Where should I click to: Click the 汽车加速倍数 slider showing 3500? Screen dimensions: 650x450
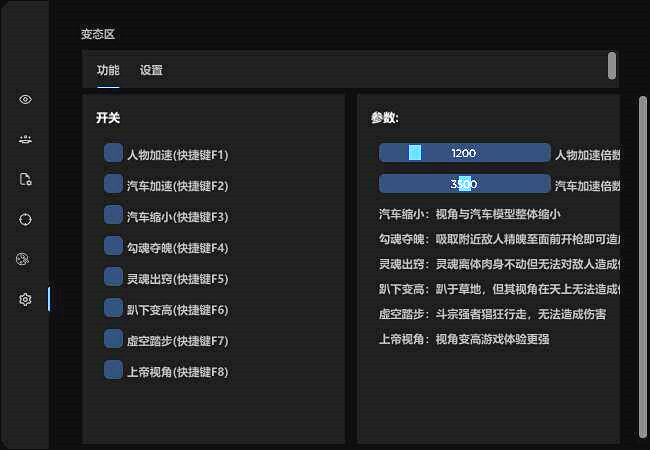tap(464, 184)
